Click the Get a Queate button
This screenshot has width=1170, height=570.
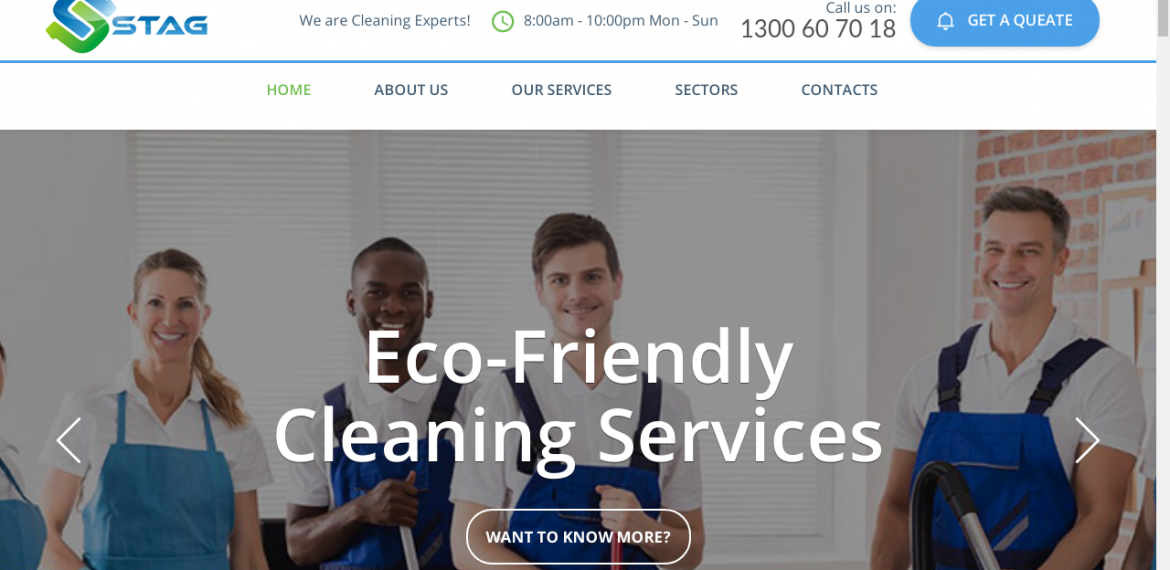point(1004,22)
